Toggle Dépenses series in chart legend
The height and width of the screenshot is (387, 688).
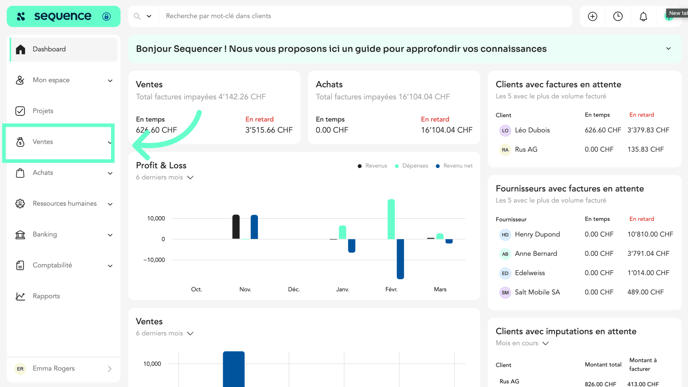[411, 166]
